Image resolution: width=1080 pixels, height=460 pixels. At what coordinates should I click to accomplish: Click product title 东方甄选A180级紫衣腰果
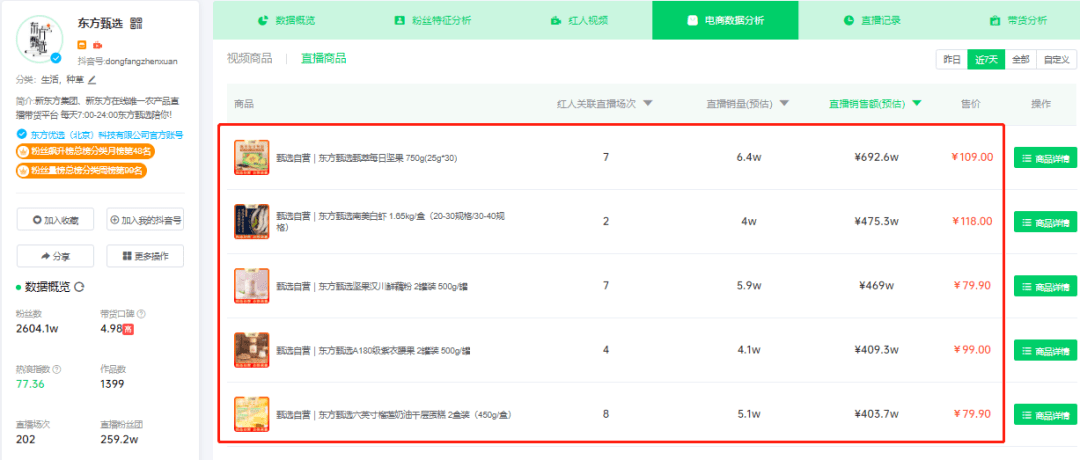(373, 351)
